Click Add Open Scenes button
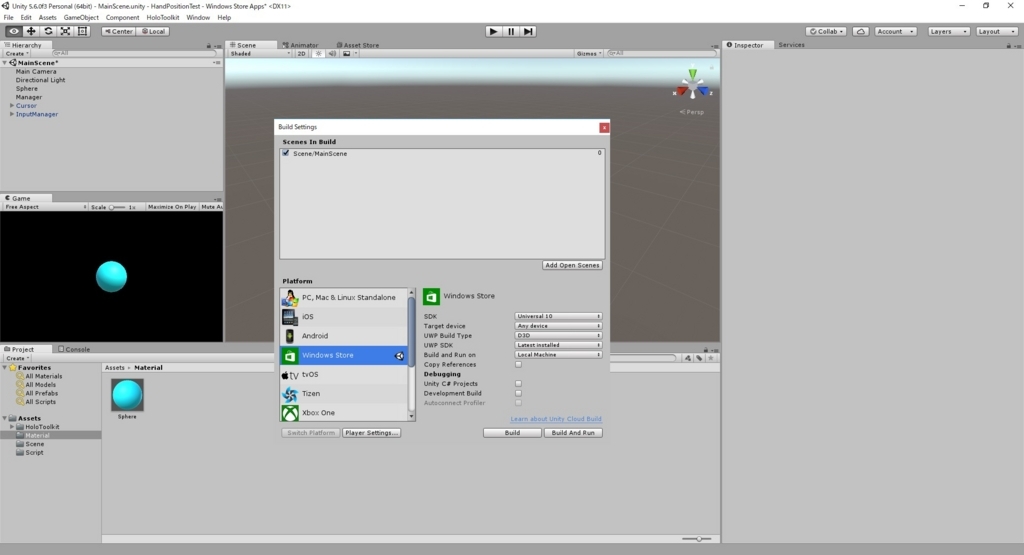 (572, 265)
